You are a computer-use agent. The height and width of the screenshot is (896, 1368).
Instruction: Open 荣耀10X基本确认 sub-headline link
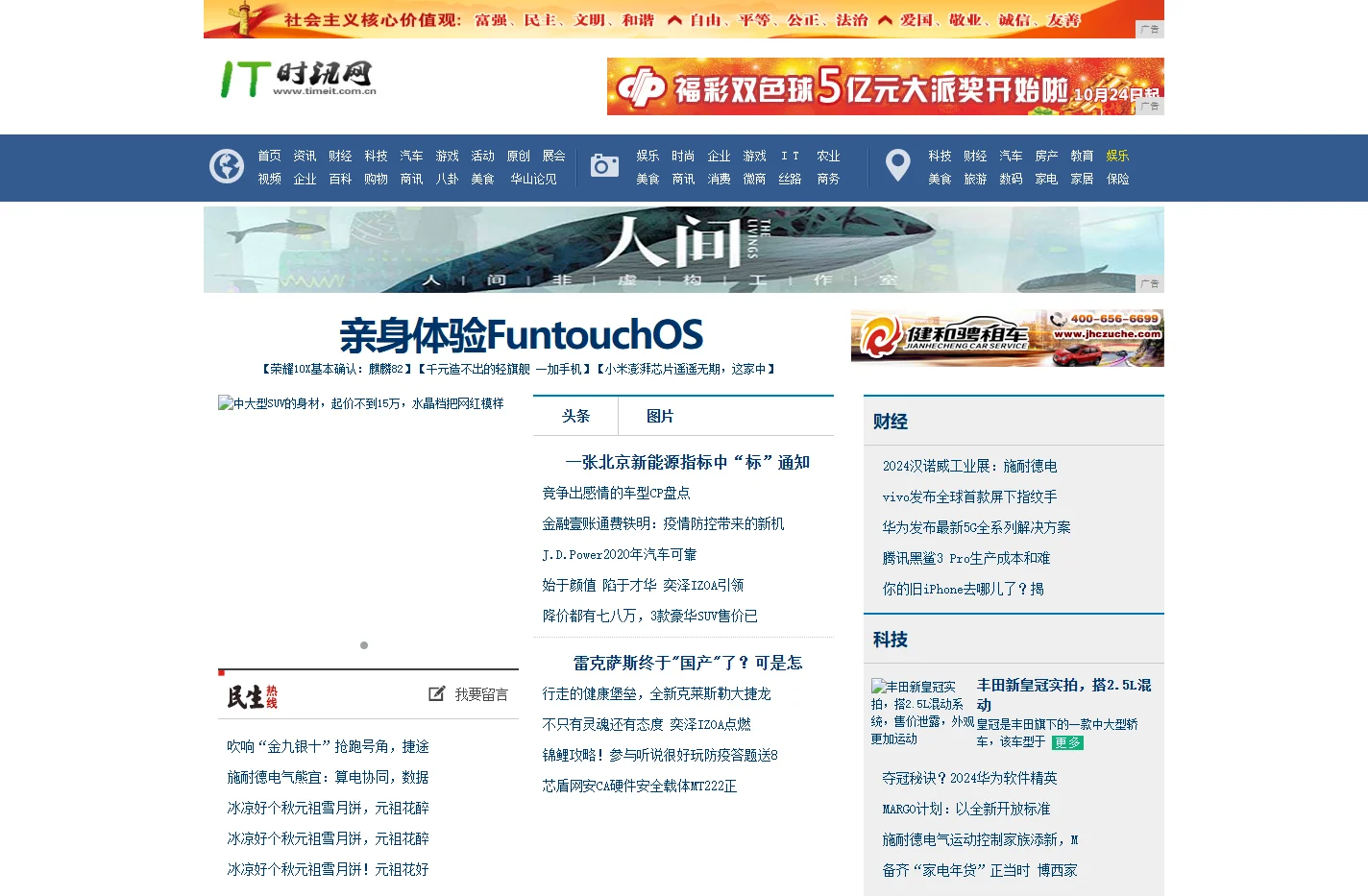[x=336, y=369]
